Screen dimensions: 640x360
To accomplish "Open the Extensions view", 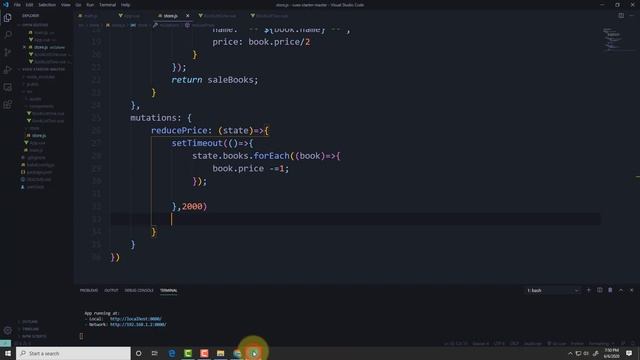I will pos(7,105).
